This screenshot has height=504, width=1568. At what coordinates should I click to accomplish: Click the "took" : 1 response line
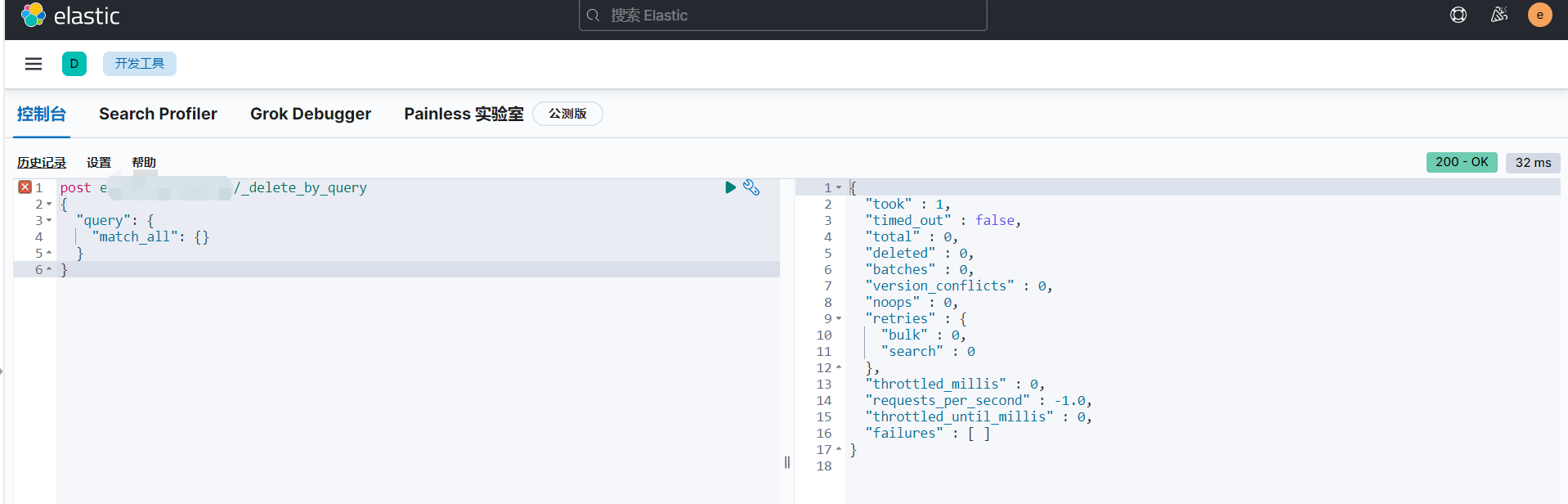click(x=907, y=204)
